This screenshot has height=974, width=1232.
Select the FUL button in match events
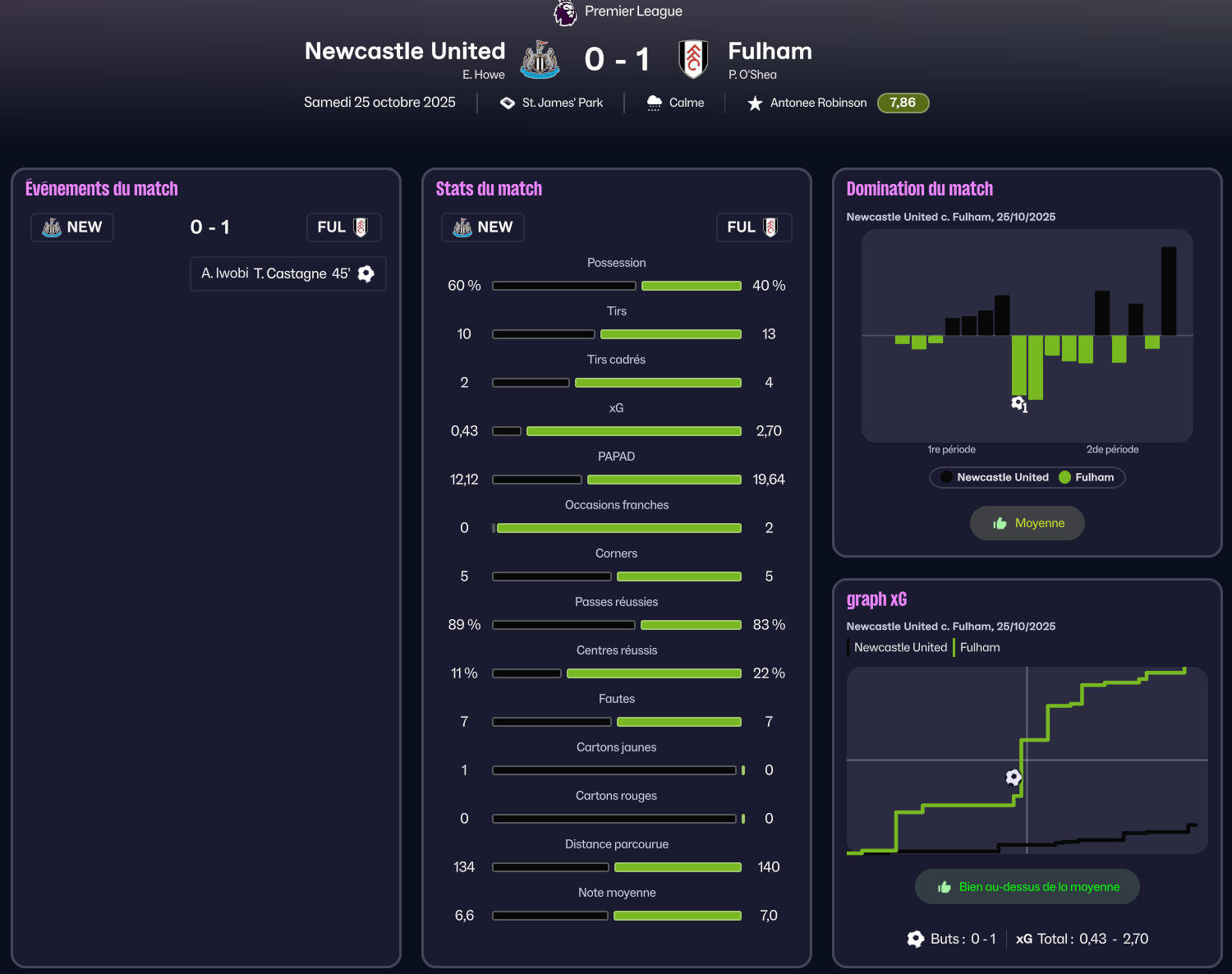(x=343, y=227)
